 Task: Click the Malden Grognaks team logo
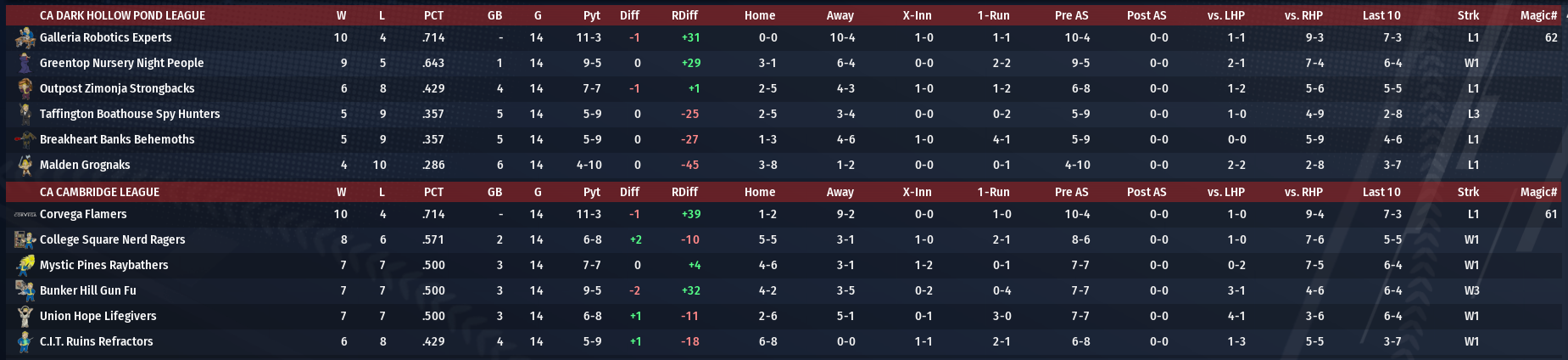tap(25, 165)
